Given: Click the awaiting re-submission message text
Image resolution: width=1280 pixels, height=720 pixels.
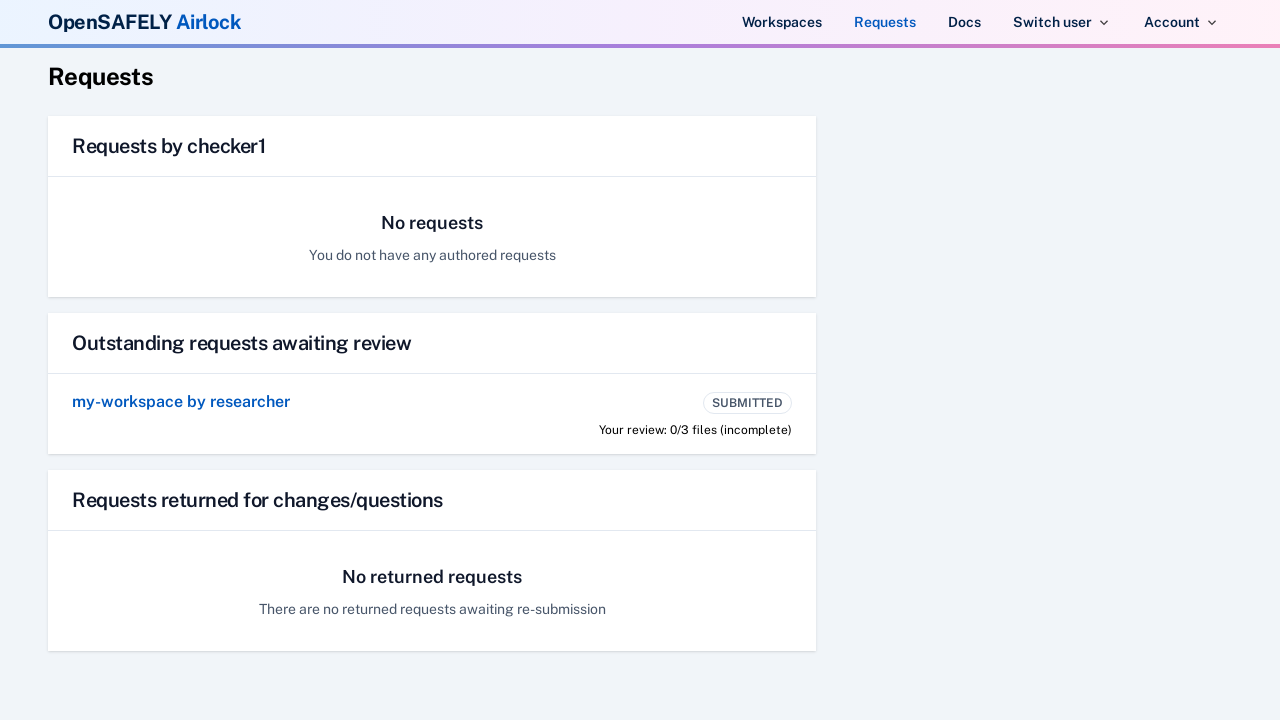Looking at the screenshot, I should pyautogui.click(x=432, y=609).
